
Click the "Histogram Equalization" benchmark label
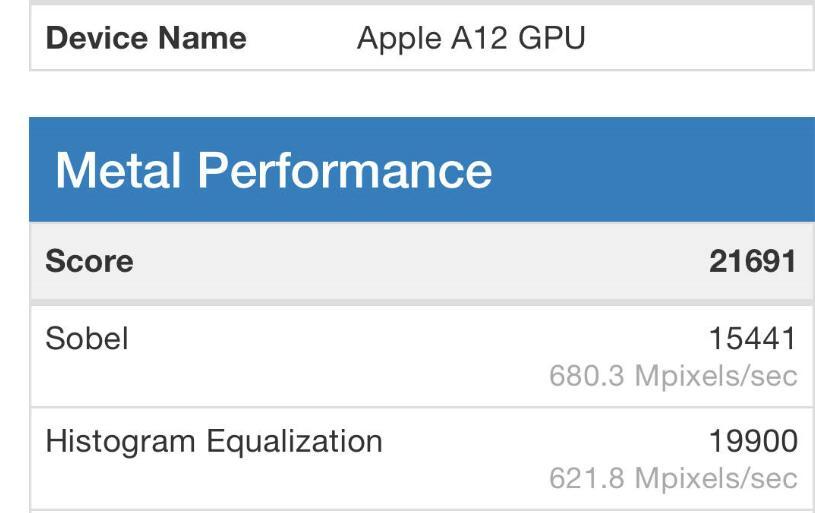pos(214,441)
